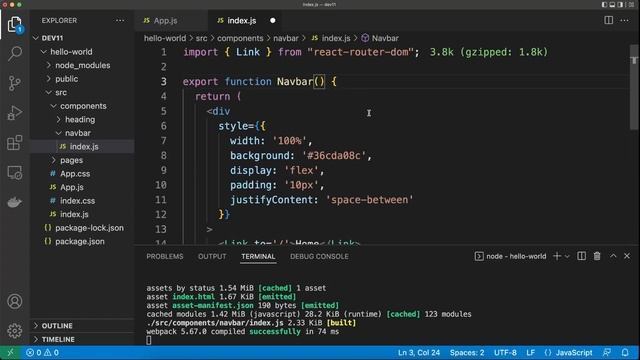Expand the pages folder
The image size is (640, 360).
tap(82, 160)
